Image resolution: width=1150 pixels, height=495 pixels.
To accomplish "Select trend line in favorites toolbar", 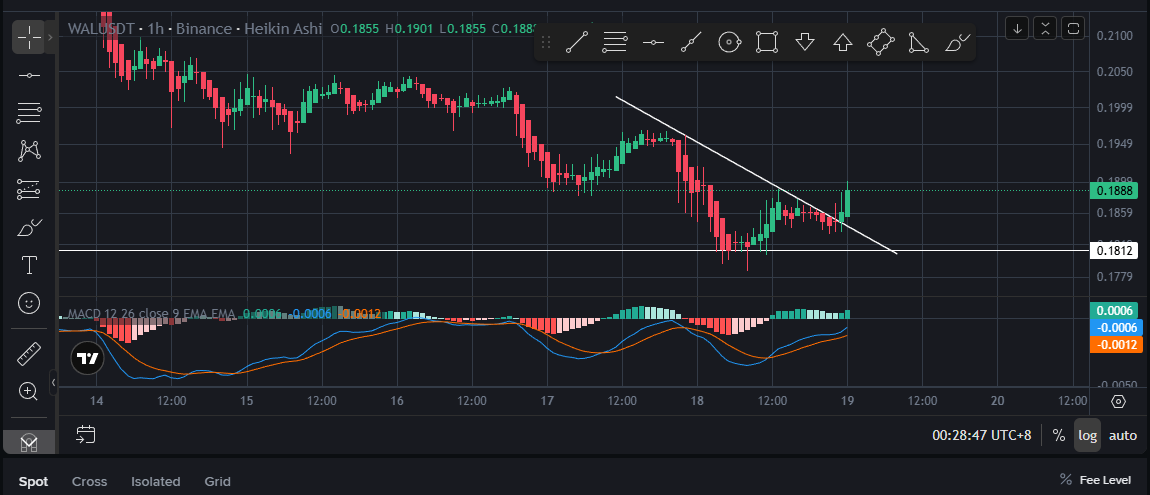I will coord(577,43).
